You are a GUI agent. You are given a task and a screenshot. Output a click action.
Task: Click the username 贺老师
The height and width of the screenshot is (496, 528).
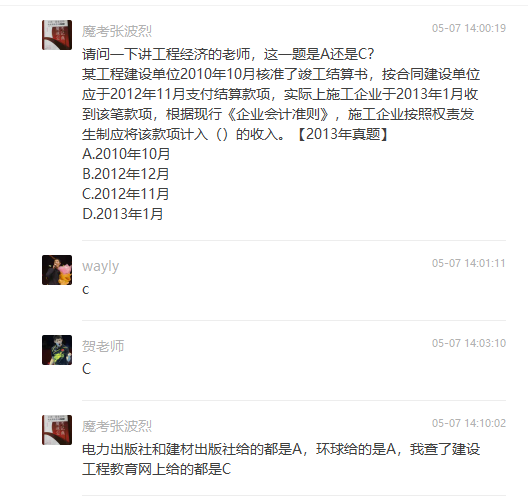(x=103, y=346)
